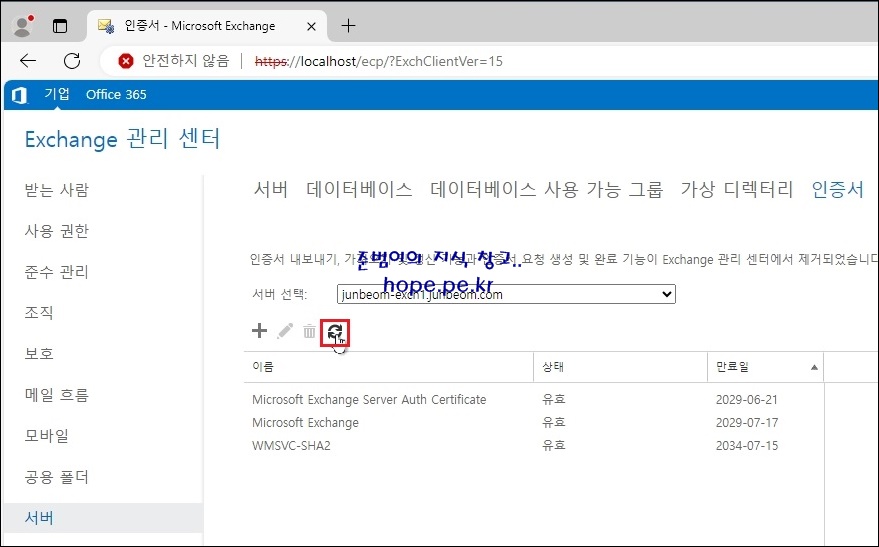Add a new certificate with plus icon
This screenshot has width=879, height=547.
click(x=260, y=331)
